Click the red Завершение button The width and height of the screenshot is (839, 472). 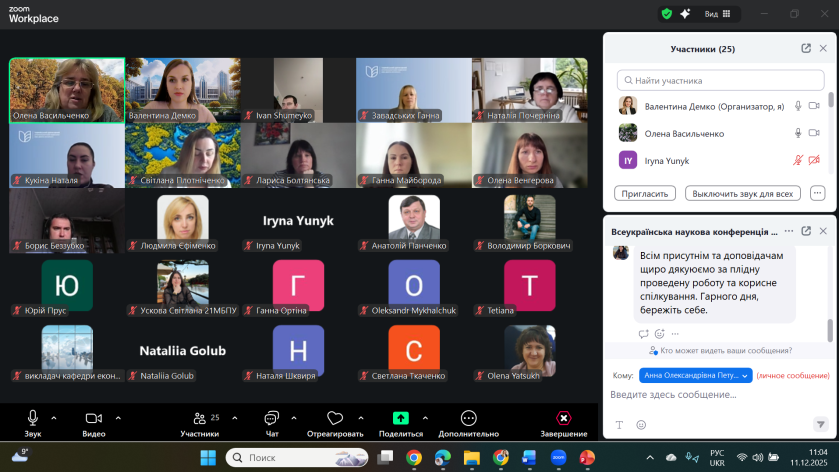(x=563, y=423)
